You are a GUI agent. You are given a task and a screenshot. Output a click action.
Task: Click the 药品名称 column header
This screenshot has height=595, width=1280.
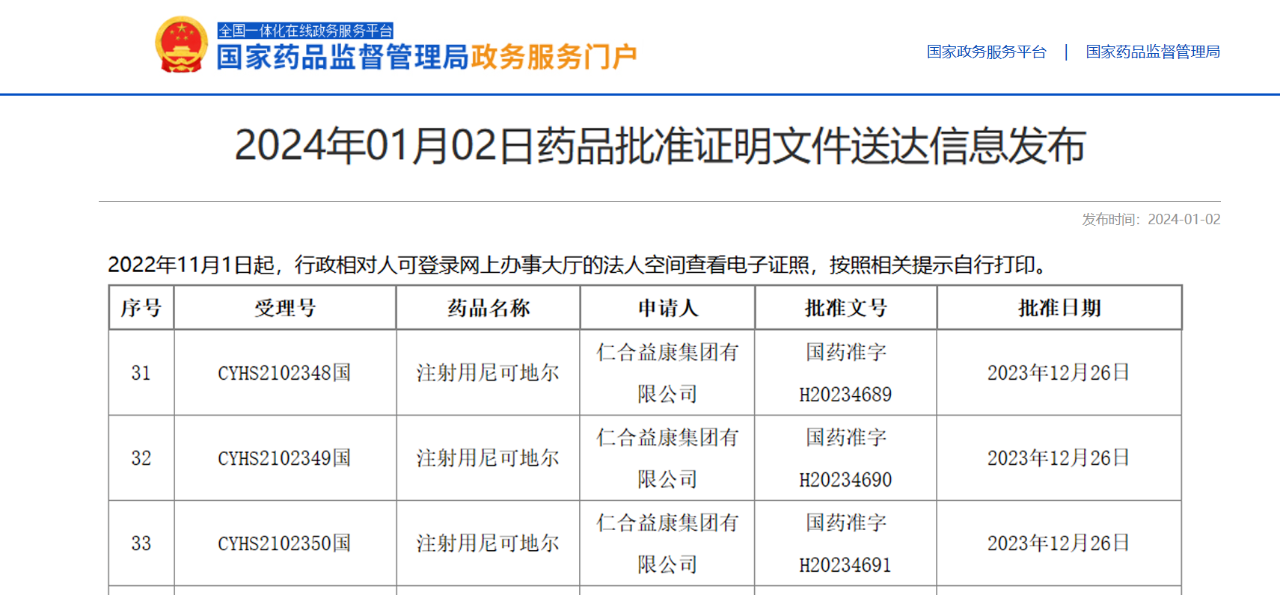tap(488, 308)
